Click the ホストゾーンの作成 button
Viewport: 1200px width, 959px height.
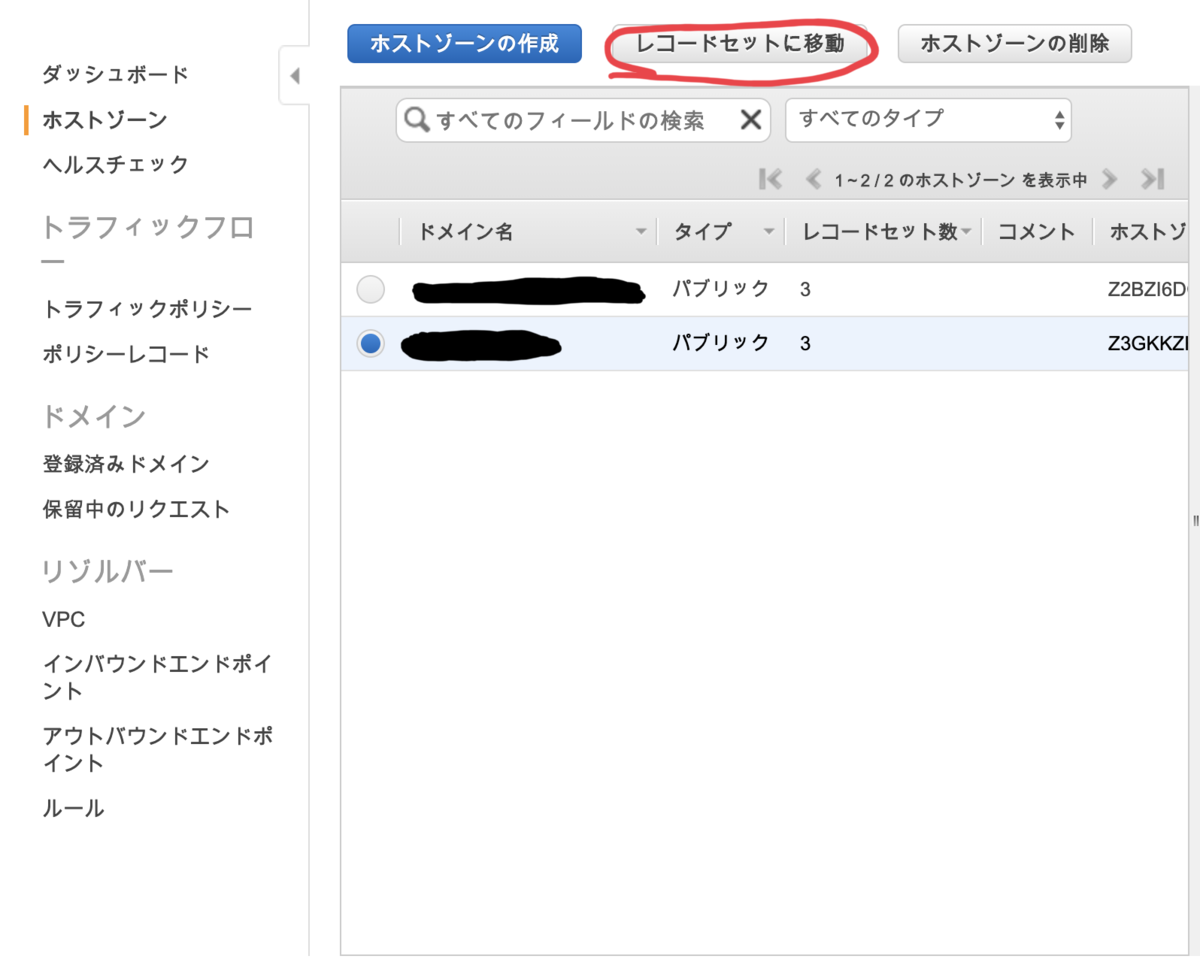pyautogui.click(x=464, y=43)
